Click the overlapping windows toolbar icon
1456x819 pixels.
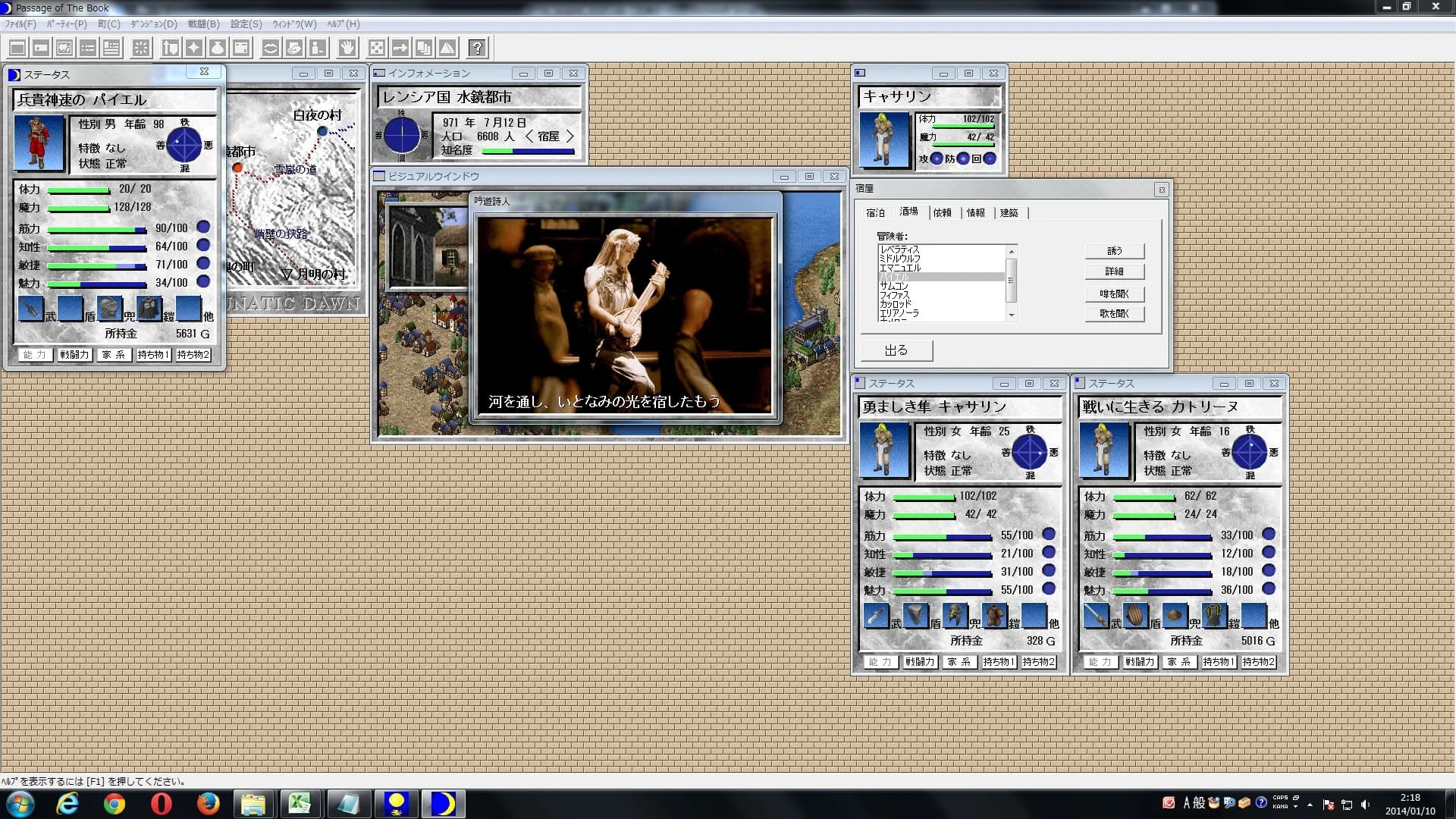click(x=424, y=49)
